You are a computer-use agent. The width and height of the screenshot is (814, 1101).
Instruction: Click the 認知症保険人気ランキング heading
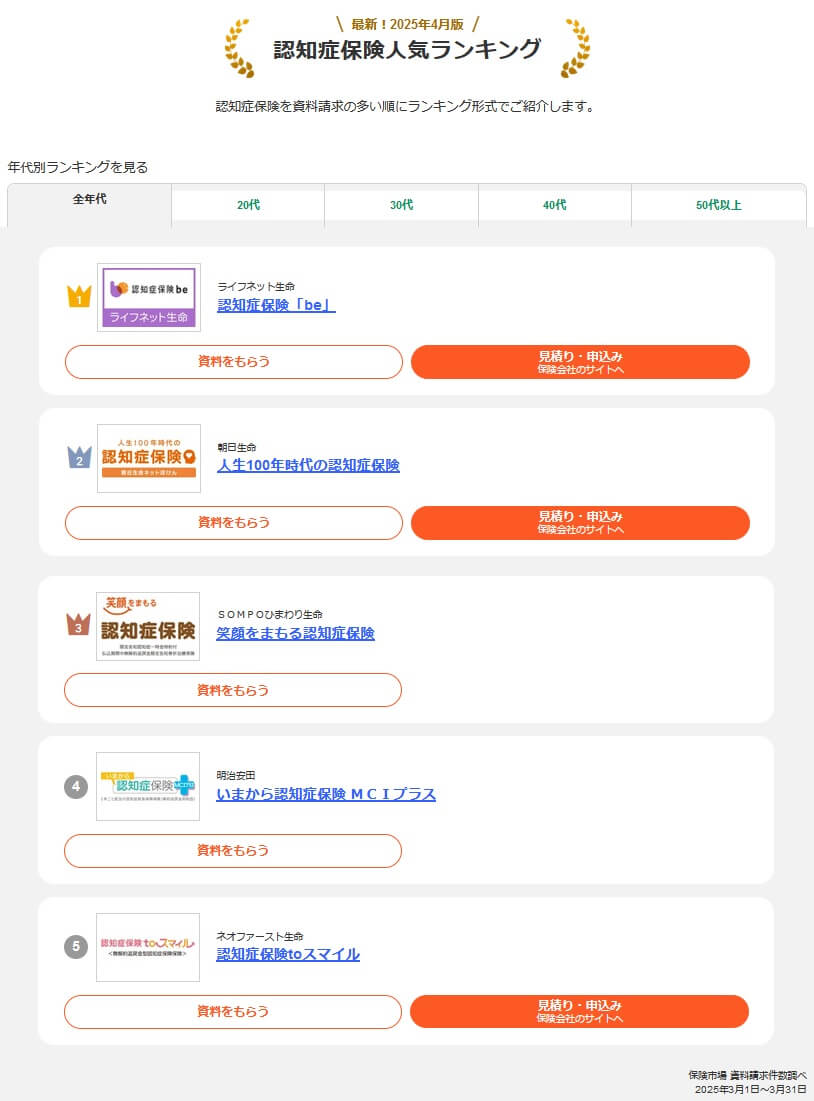click(x=407, y=49)
